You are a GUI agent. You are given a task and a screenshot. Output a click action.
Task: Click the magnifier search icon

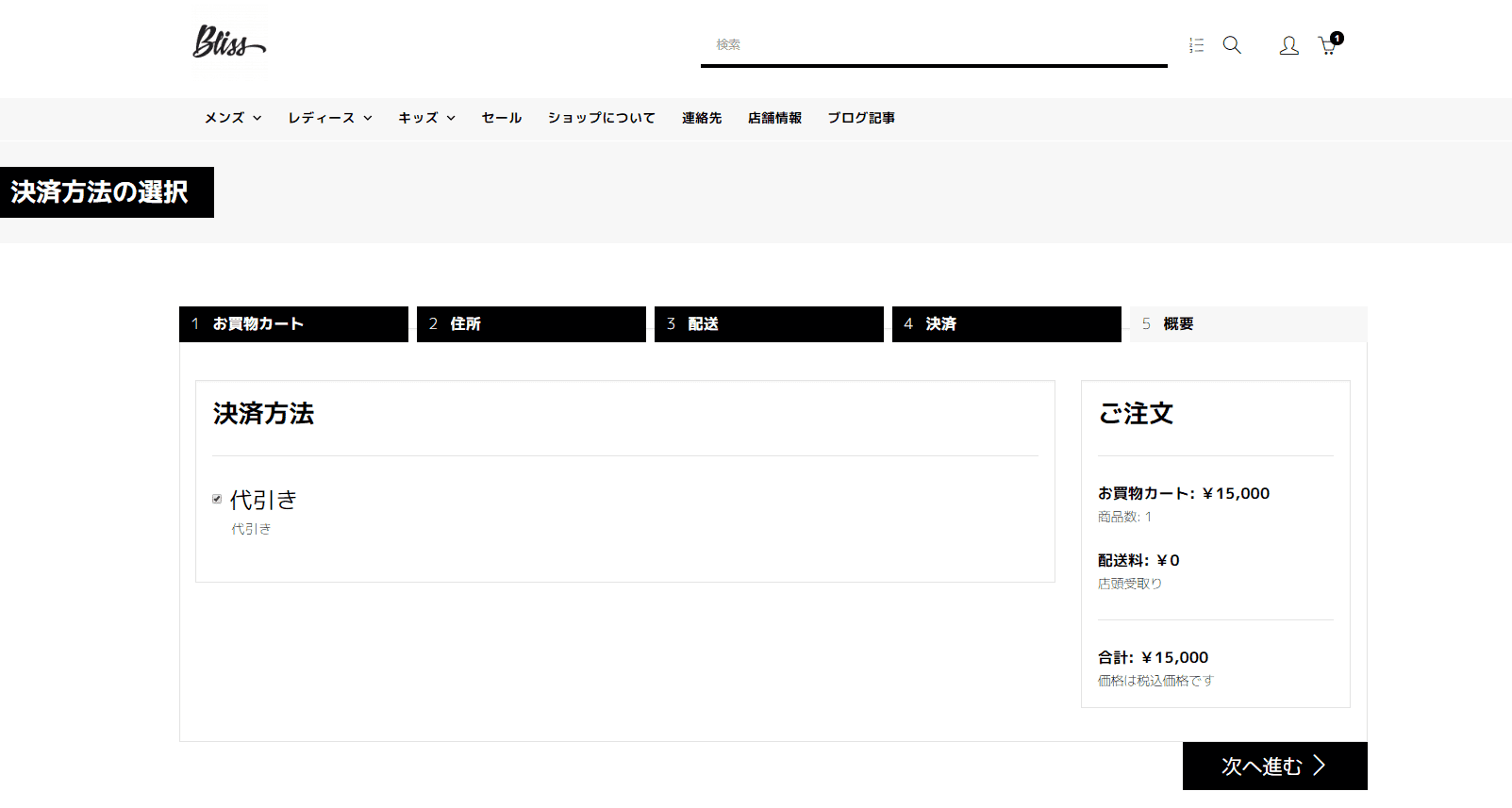click(1232, 45)
